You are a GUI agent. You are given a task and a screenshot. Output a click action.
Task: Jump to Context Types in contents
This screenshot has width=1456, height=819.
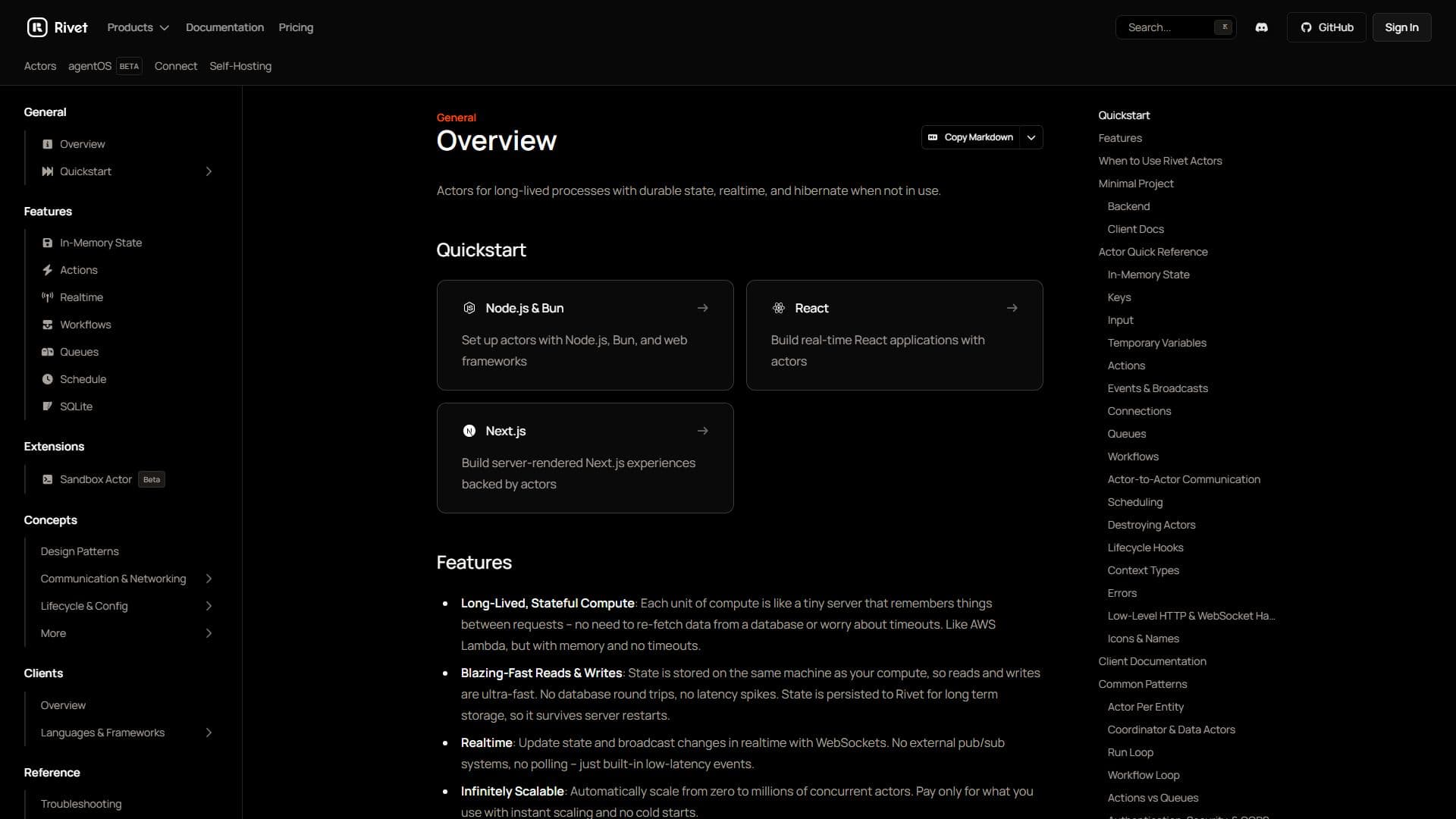(1143, 570)
